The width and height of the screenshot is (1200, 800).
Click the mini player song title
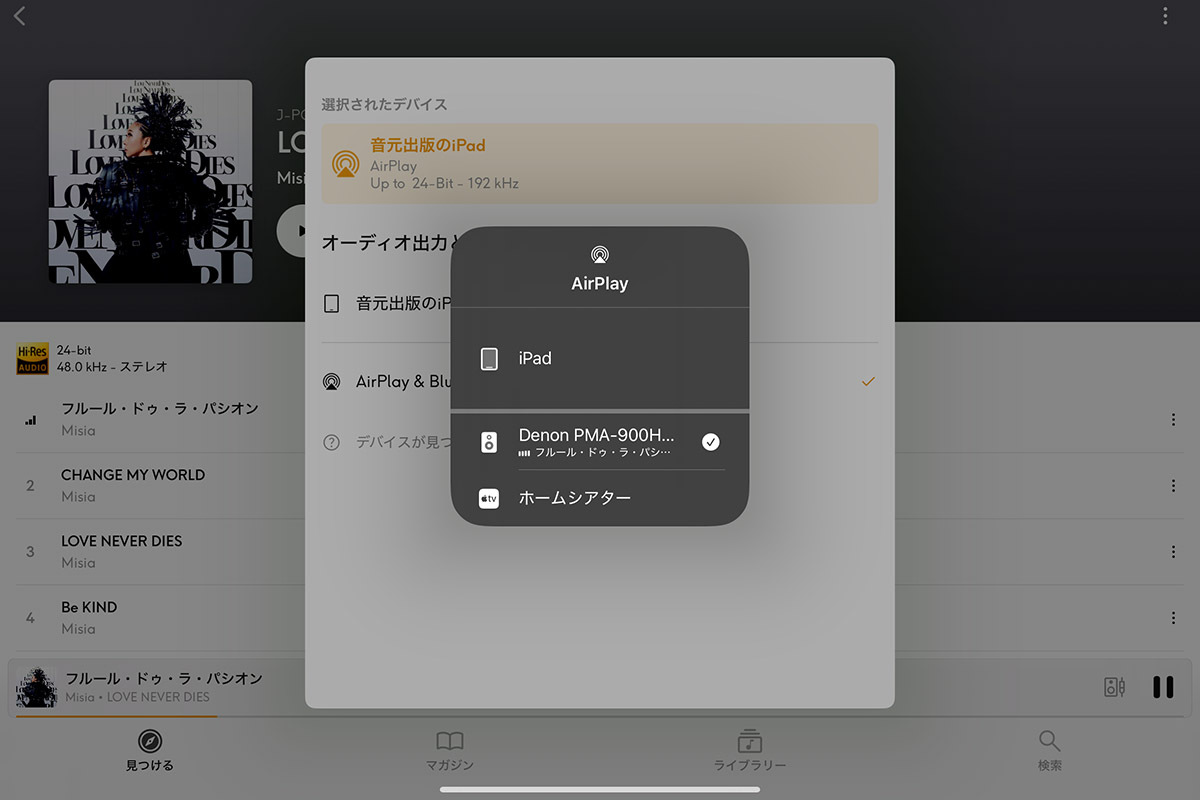tap(164, 679)
